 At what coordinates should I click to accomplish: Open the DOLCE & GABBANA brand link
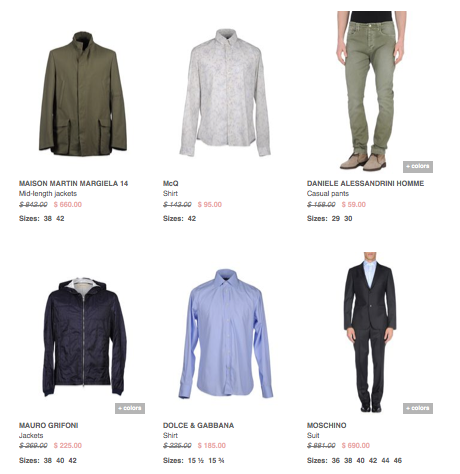coord(198,425)
